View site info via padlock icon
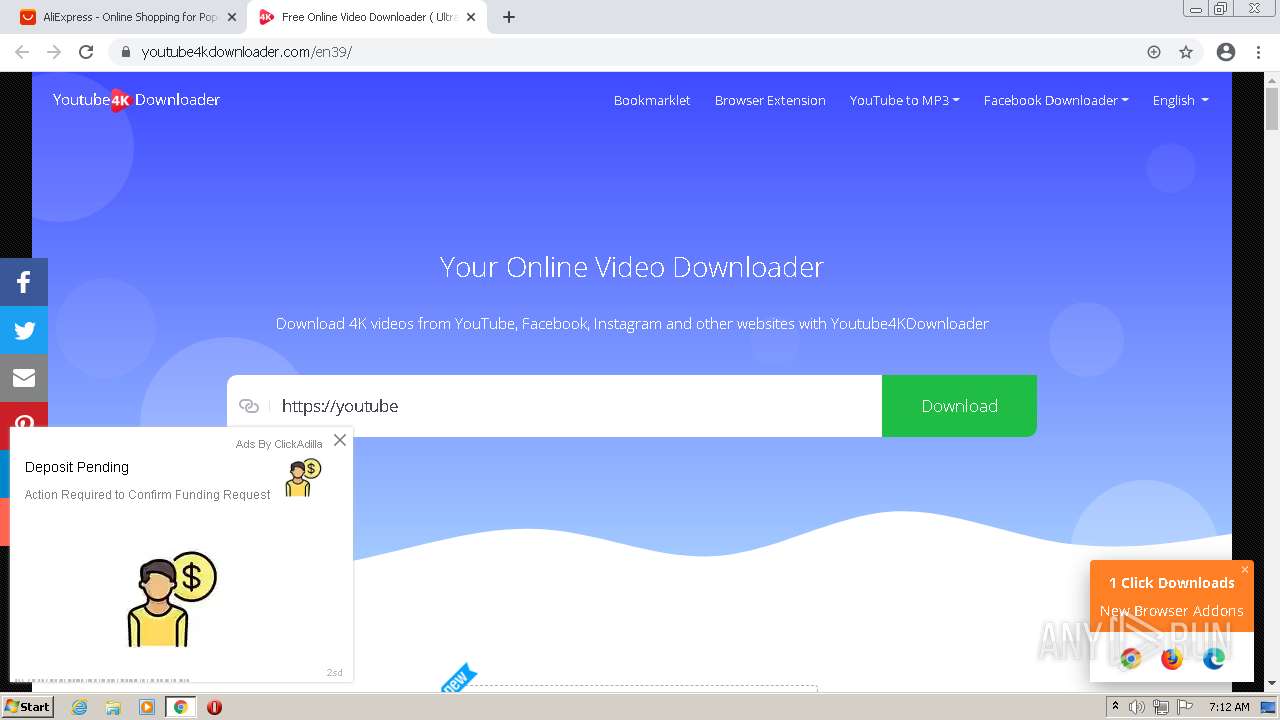Screen dimensions: 1280x720 tap(126, 52)
